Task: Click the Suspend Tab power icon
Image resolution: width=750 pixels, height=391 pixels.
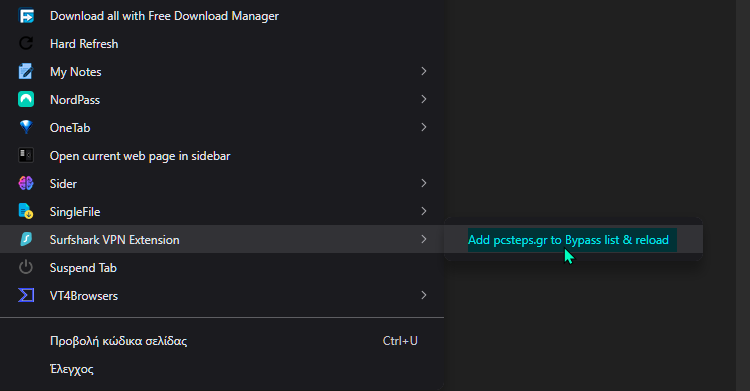Action: coord(26,268)
